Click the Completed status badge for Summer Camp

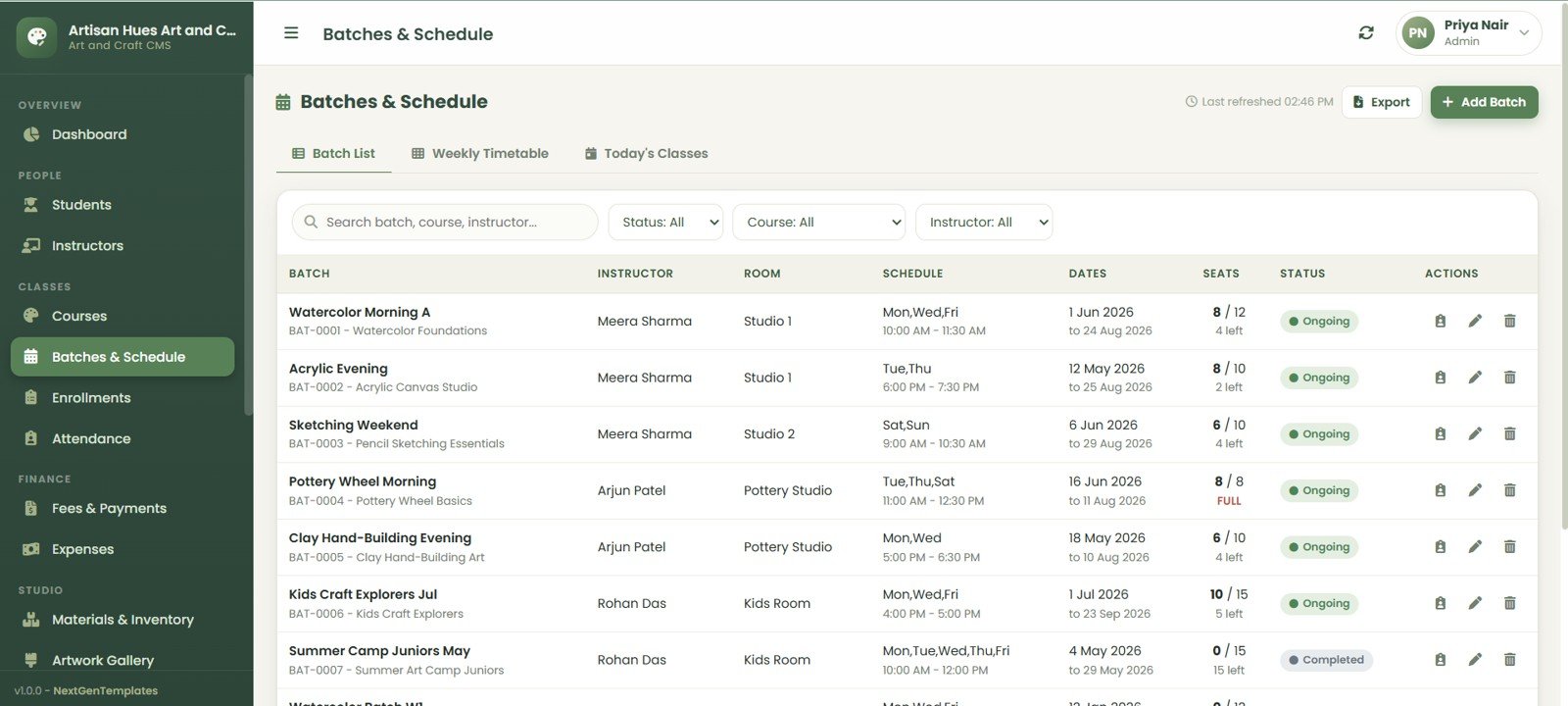tap(1326, 660)
